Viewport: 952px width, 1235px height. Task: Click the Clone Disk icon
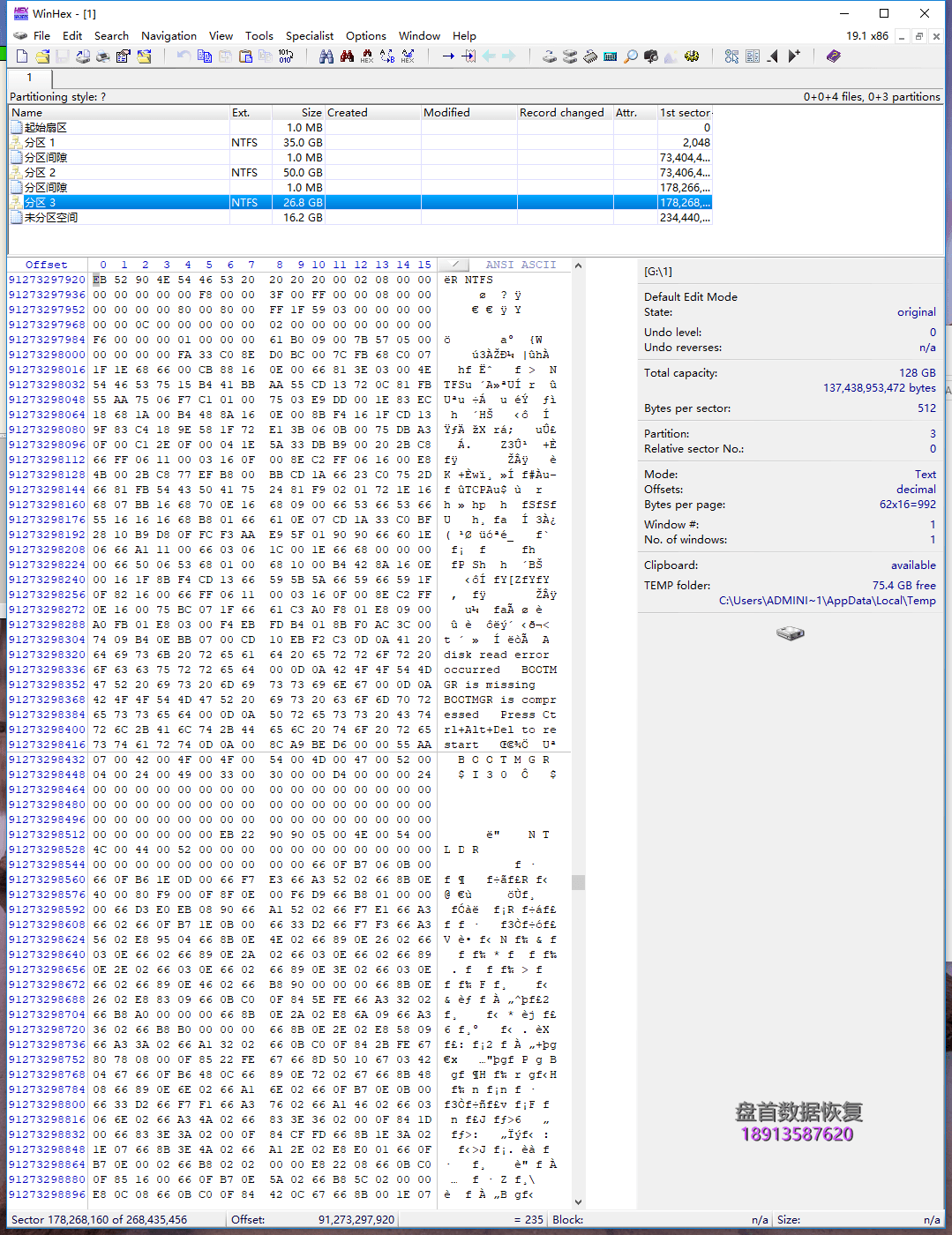(570, 56)
